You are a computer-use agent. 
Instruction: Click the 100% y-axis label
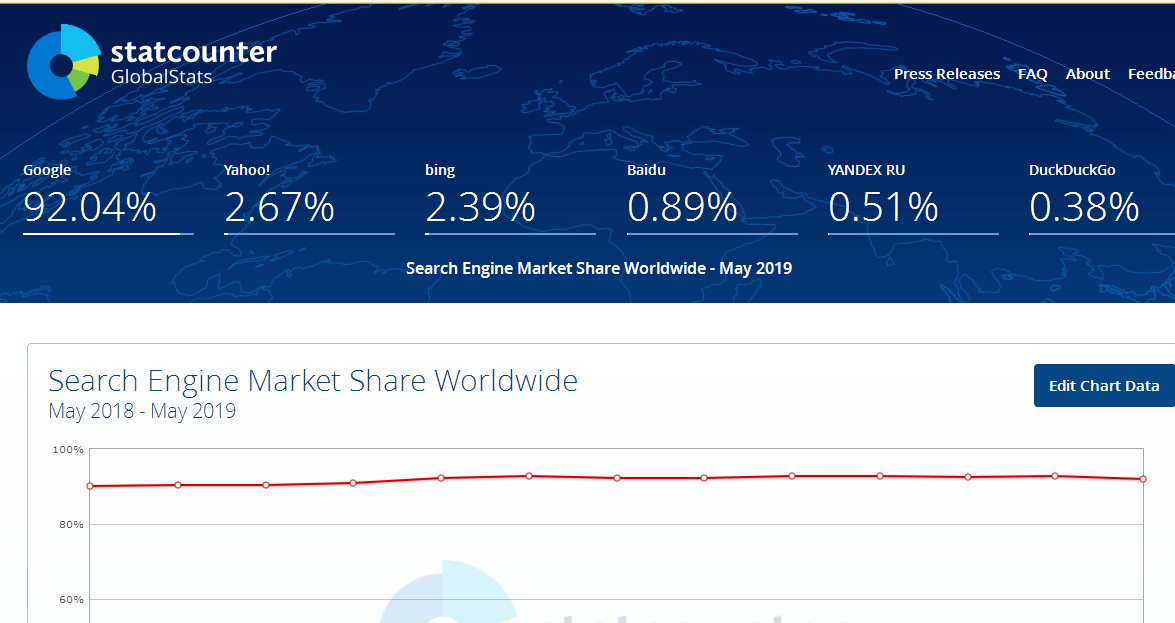(x=68, y=450)
